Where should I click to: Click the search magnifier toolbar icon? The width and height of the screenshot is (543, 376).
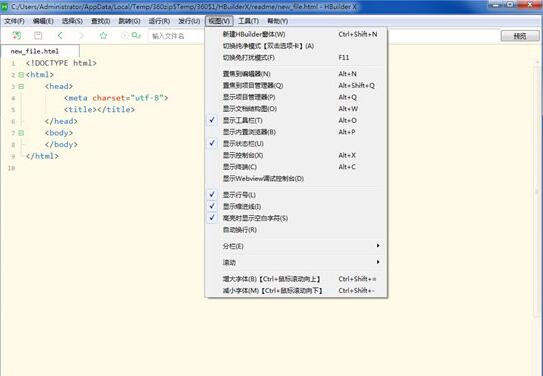point(136,35)
